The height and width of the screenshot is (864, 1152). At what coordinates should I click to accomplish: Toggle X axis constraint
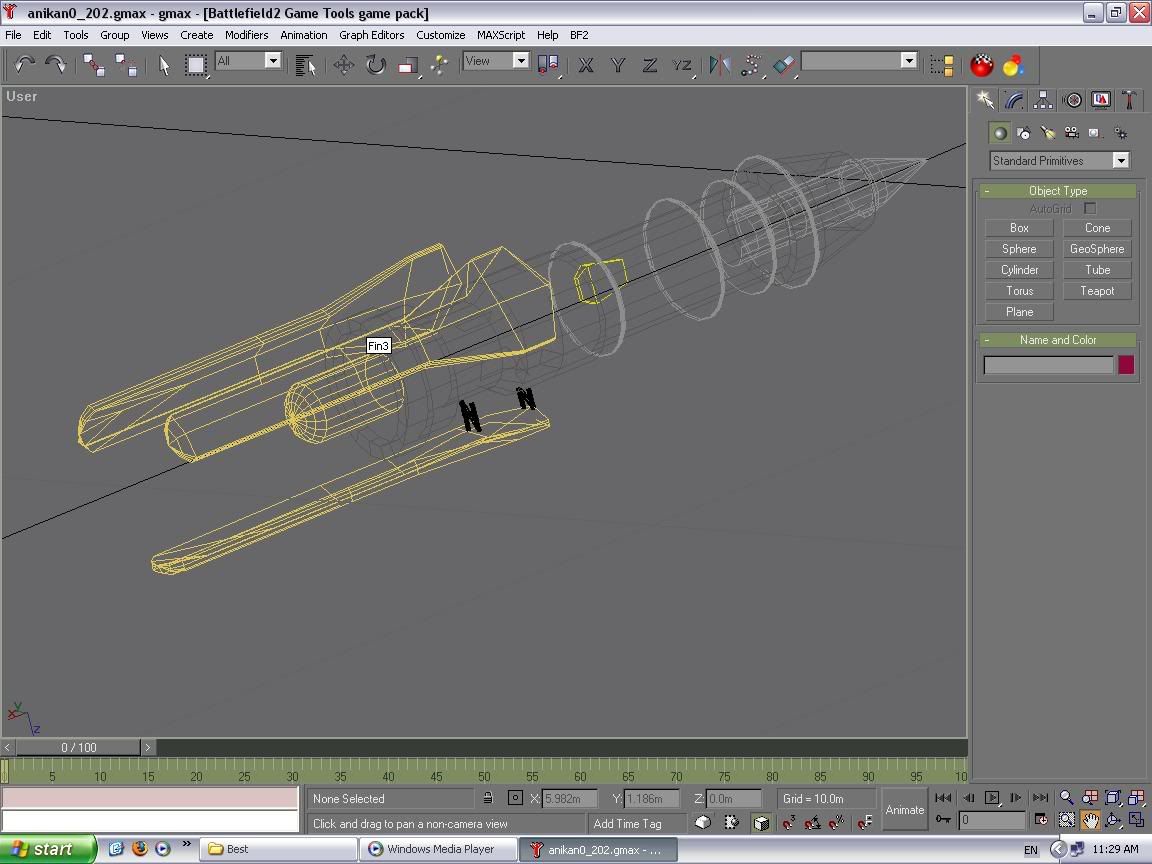pos(586,65)
